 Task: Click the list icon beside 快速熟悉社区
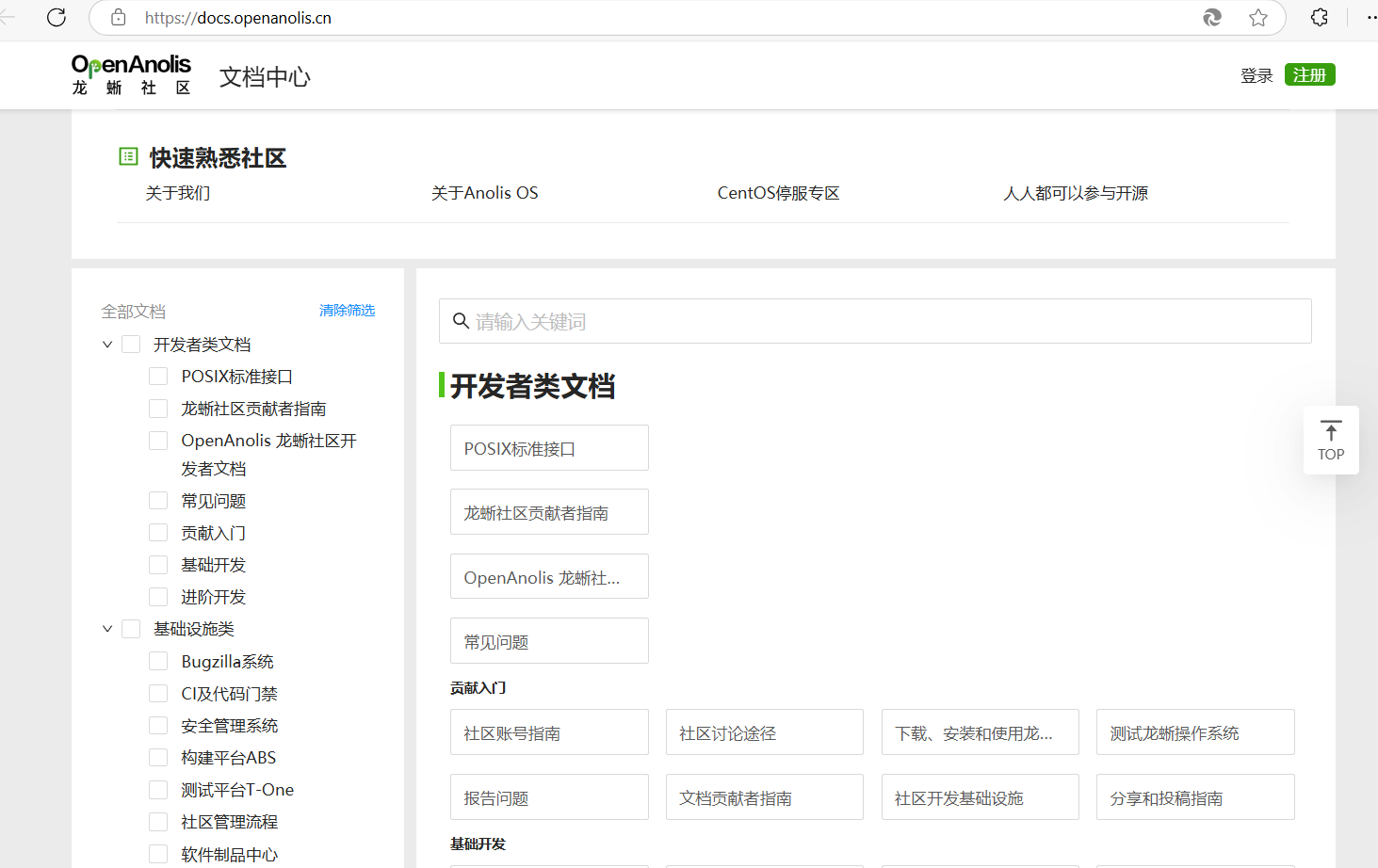[x=128, y=156]
